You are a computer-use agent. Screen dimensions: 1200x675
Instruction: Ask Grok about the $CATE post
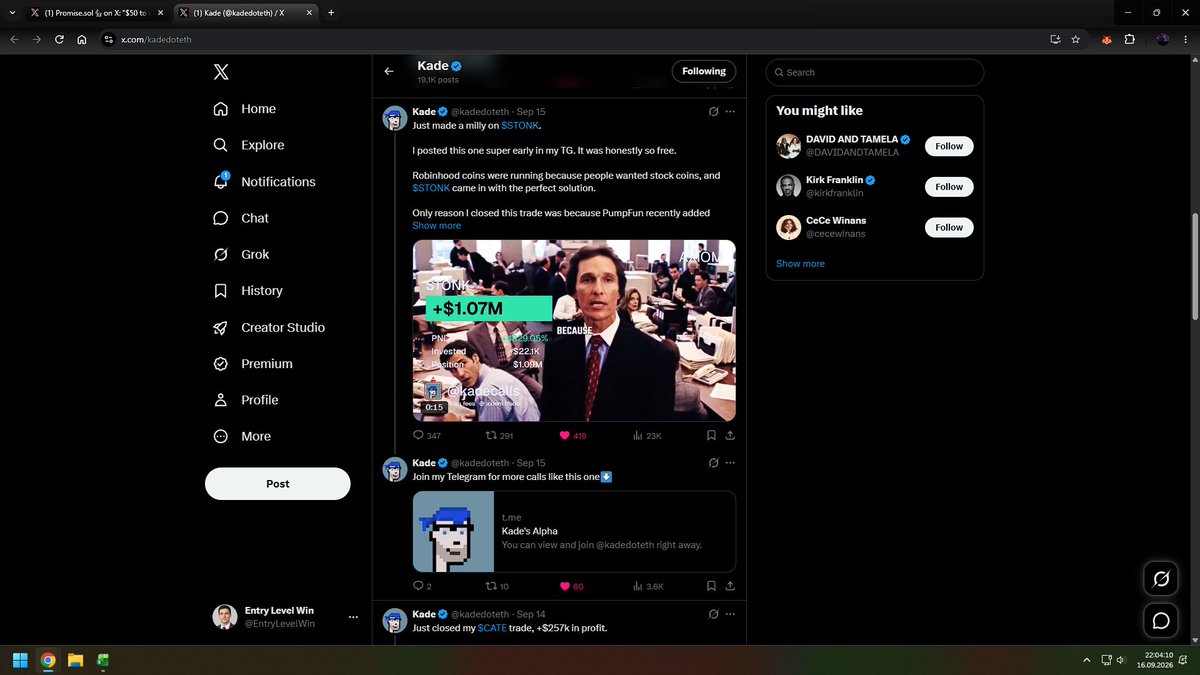(x=713, y=614)
